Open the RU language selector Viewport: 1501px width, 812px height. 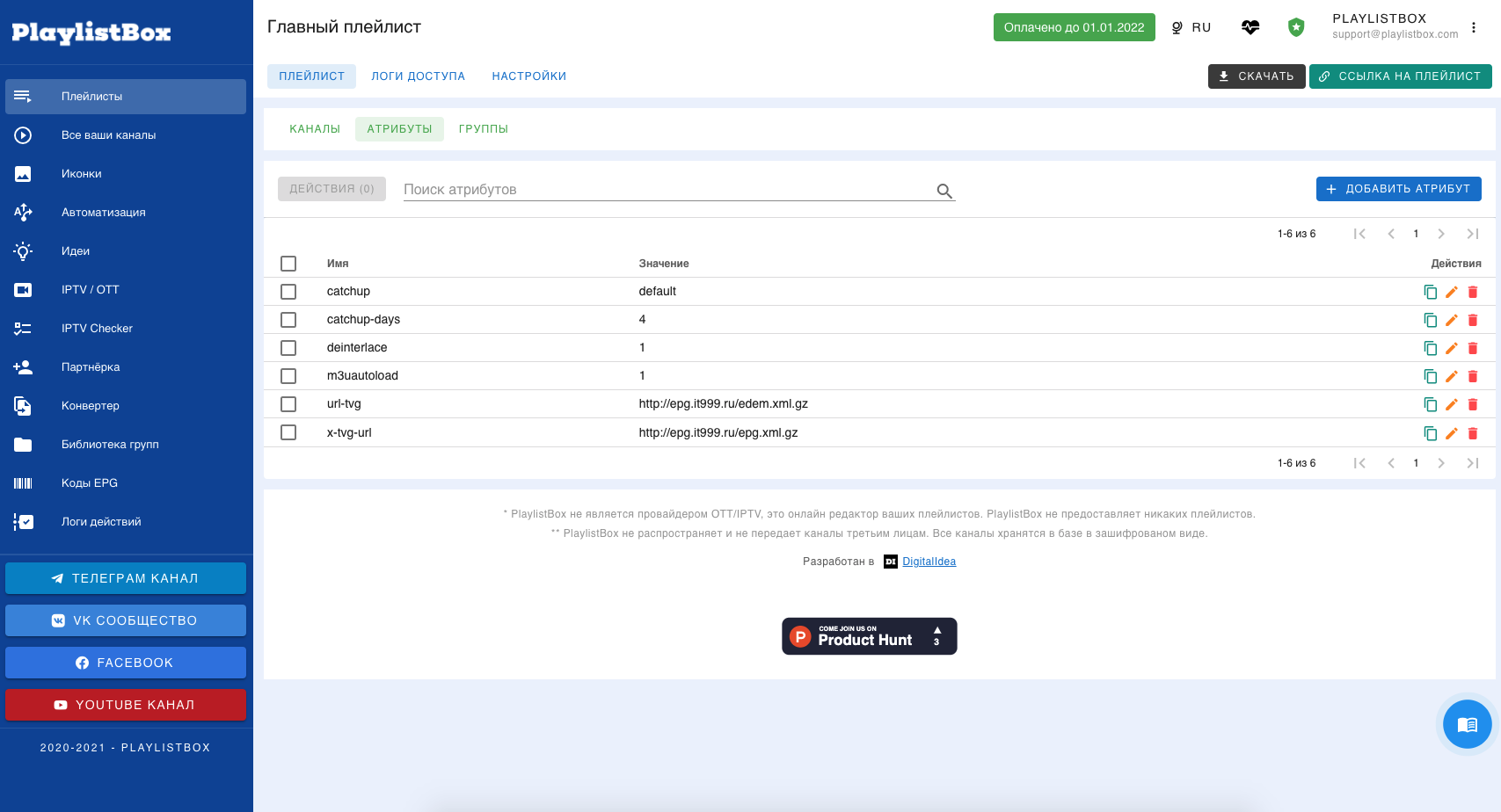(1191, 27)
